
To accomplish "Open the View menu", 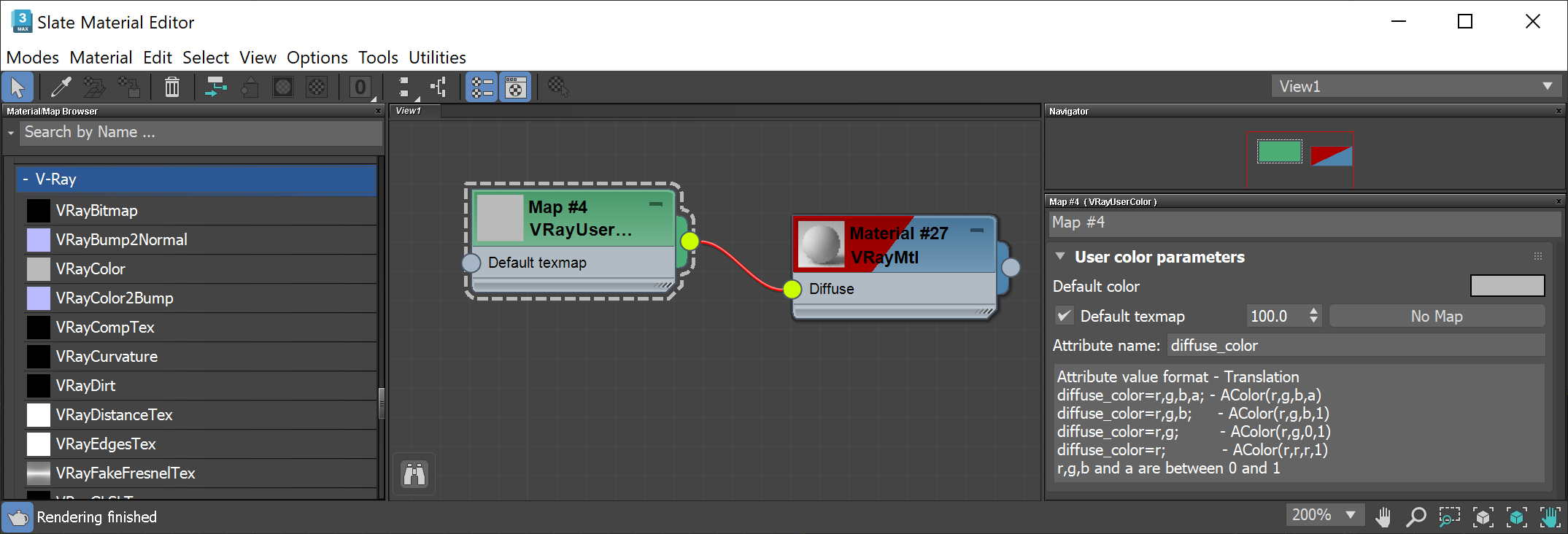I will click(x=258, y=58).
